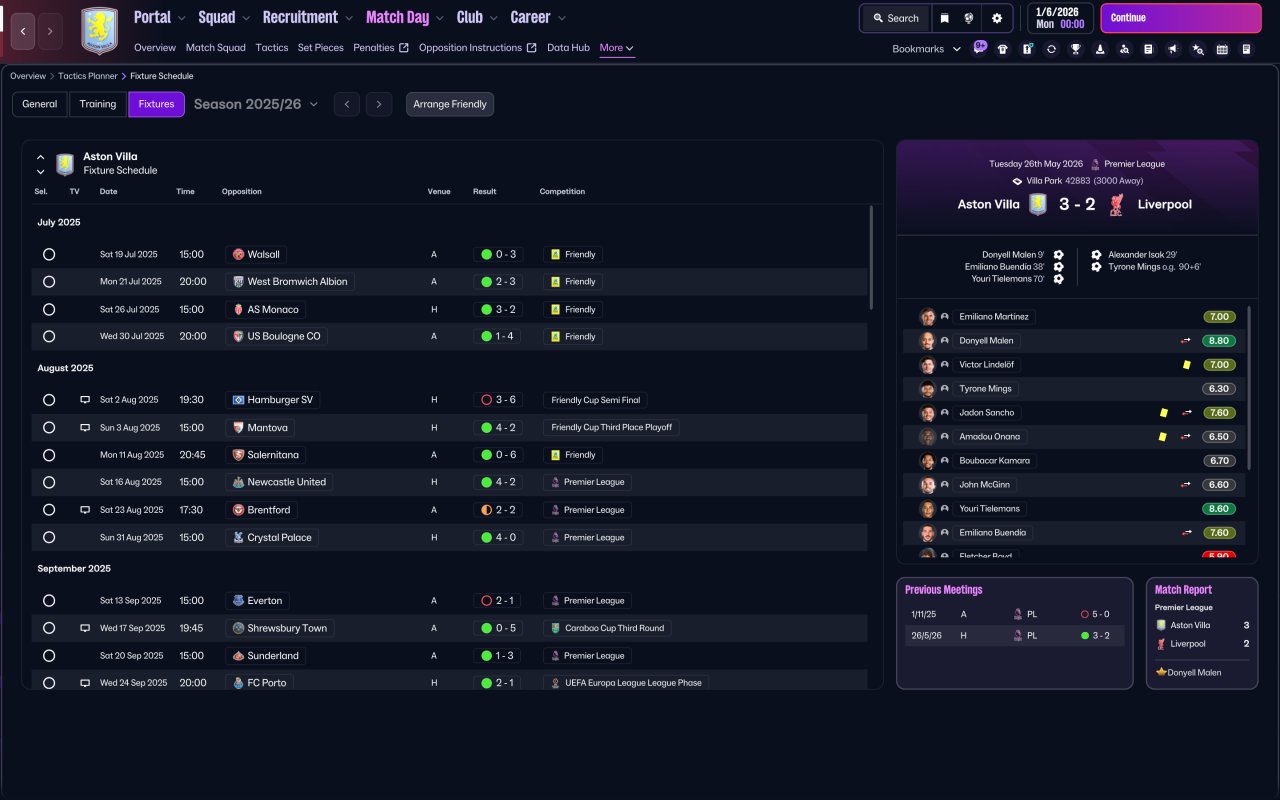Click the megaphone icon in the bookmarks bar
The height and width of the screenshot is (800, 1280).
click(1173, 49)
